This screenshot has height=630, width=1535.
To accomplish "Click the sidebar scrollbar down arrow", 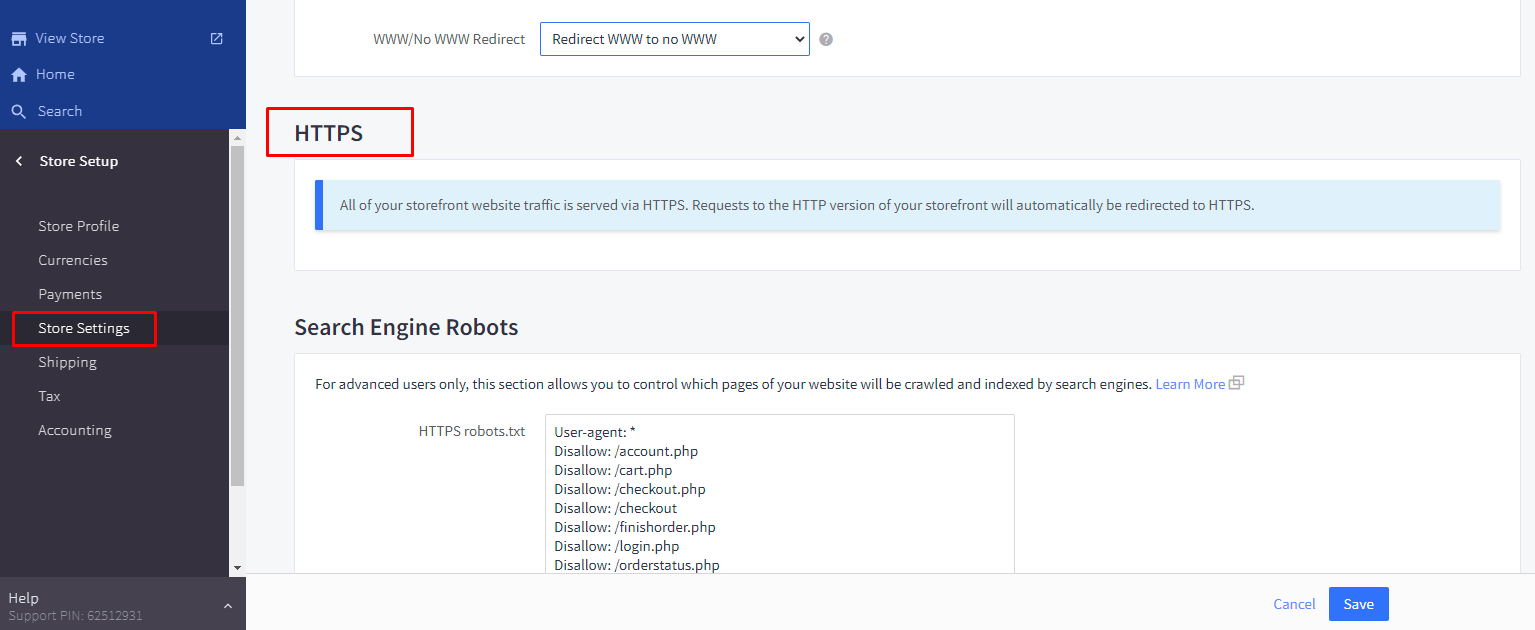I will tap(237, 567).
